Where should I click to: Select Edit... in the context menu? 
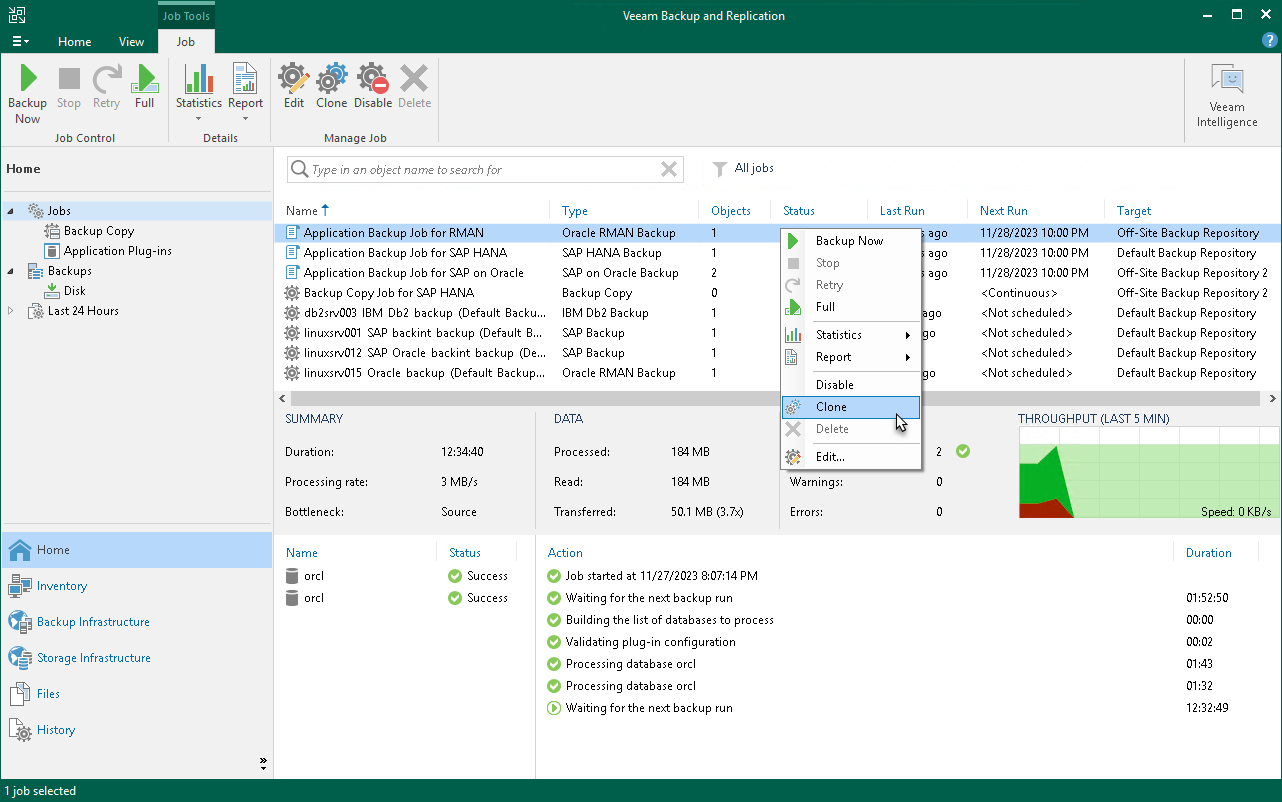[830, 457]
